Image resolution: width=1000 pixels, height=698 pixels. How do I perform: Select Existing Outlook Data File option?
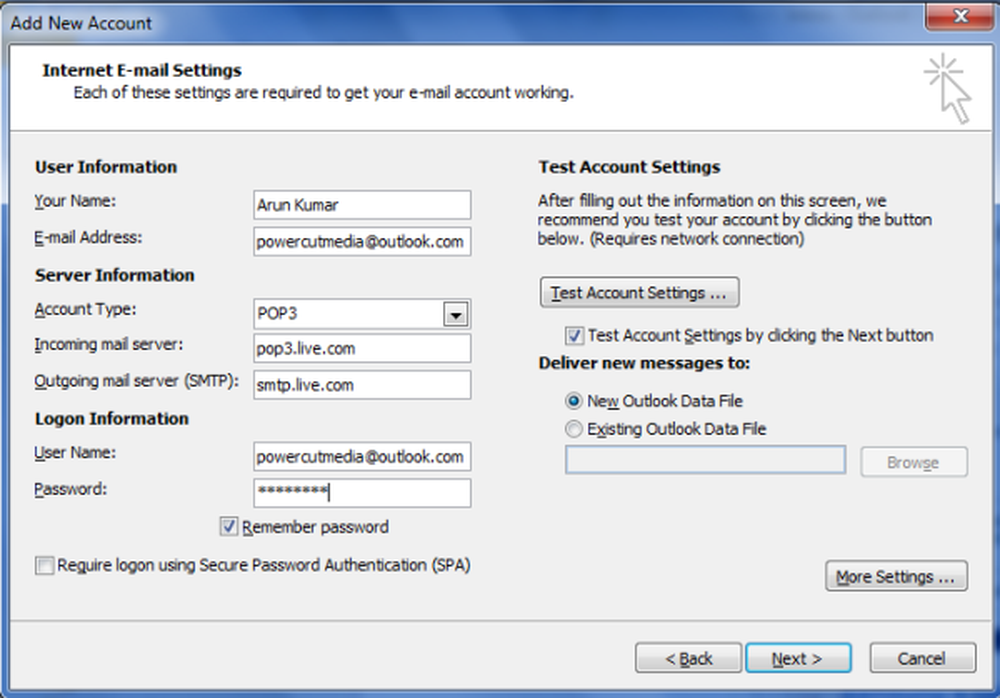point(574,429)
